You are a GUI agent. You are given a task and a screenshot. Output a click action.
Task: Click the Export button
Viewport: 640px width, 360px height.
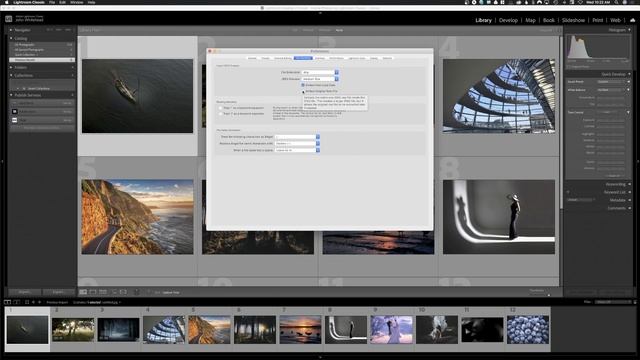58,292
